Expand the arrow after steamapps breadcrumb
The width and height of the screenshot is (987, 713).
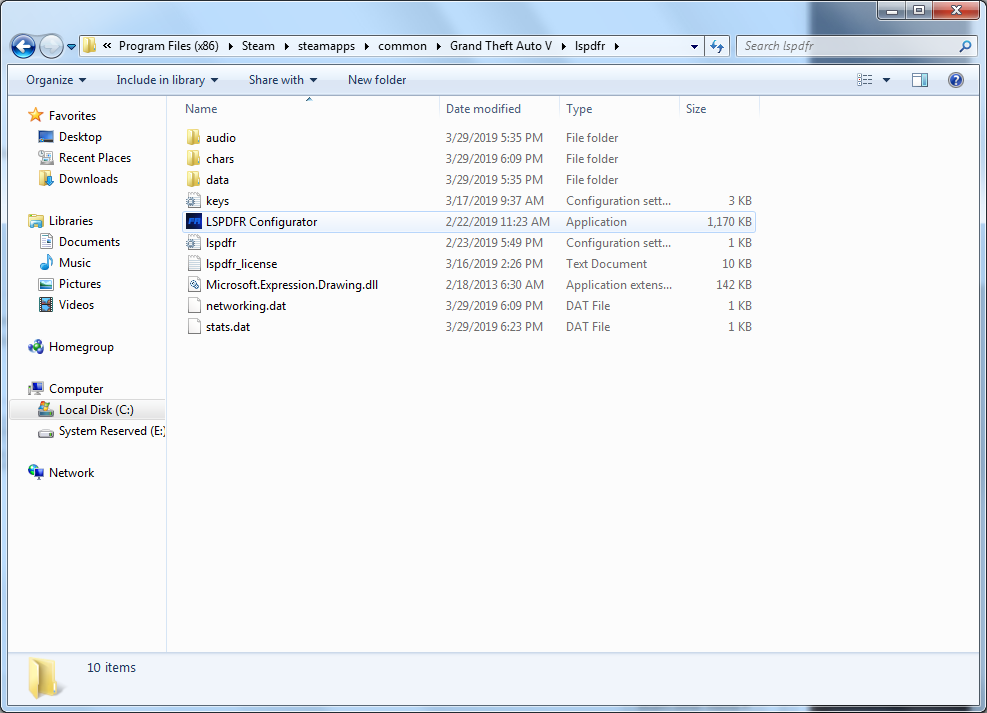tap(366, 46)
